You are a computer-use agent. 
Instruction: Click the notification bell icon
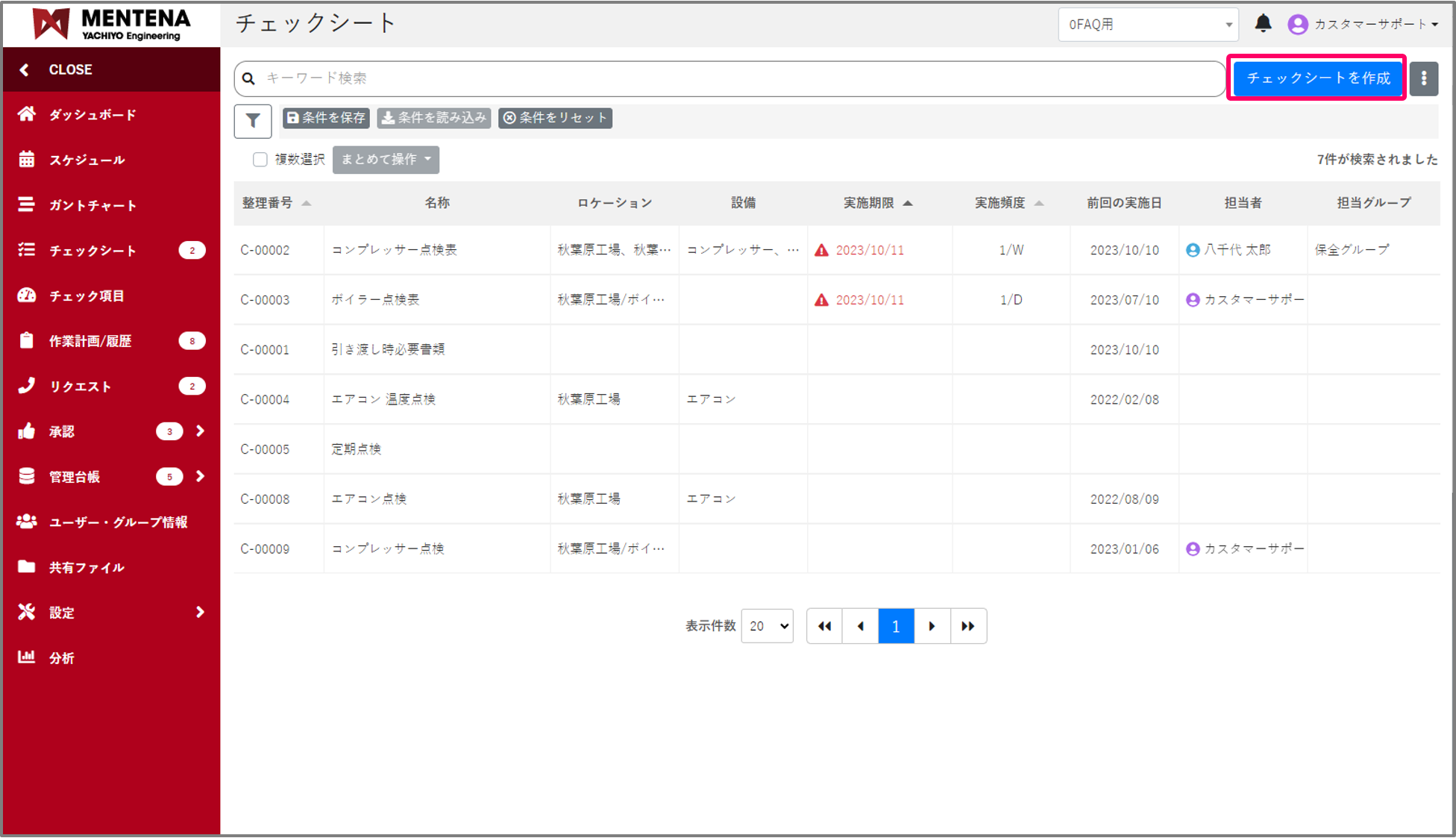click(x=1264, y=23)
